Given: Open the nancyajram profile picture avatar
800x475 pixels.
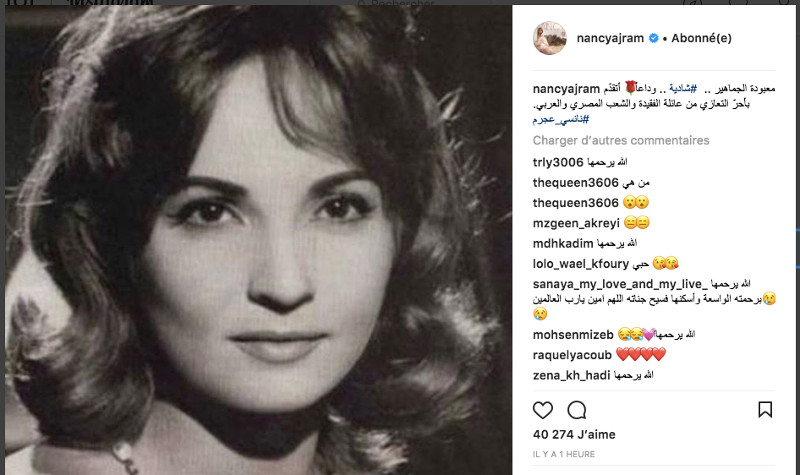Looking at the screenshot, I should point(549,37).
